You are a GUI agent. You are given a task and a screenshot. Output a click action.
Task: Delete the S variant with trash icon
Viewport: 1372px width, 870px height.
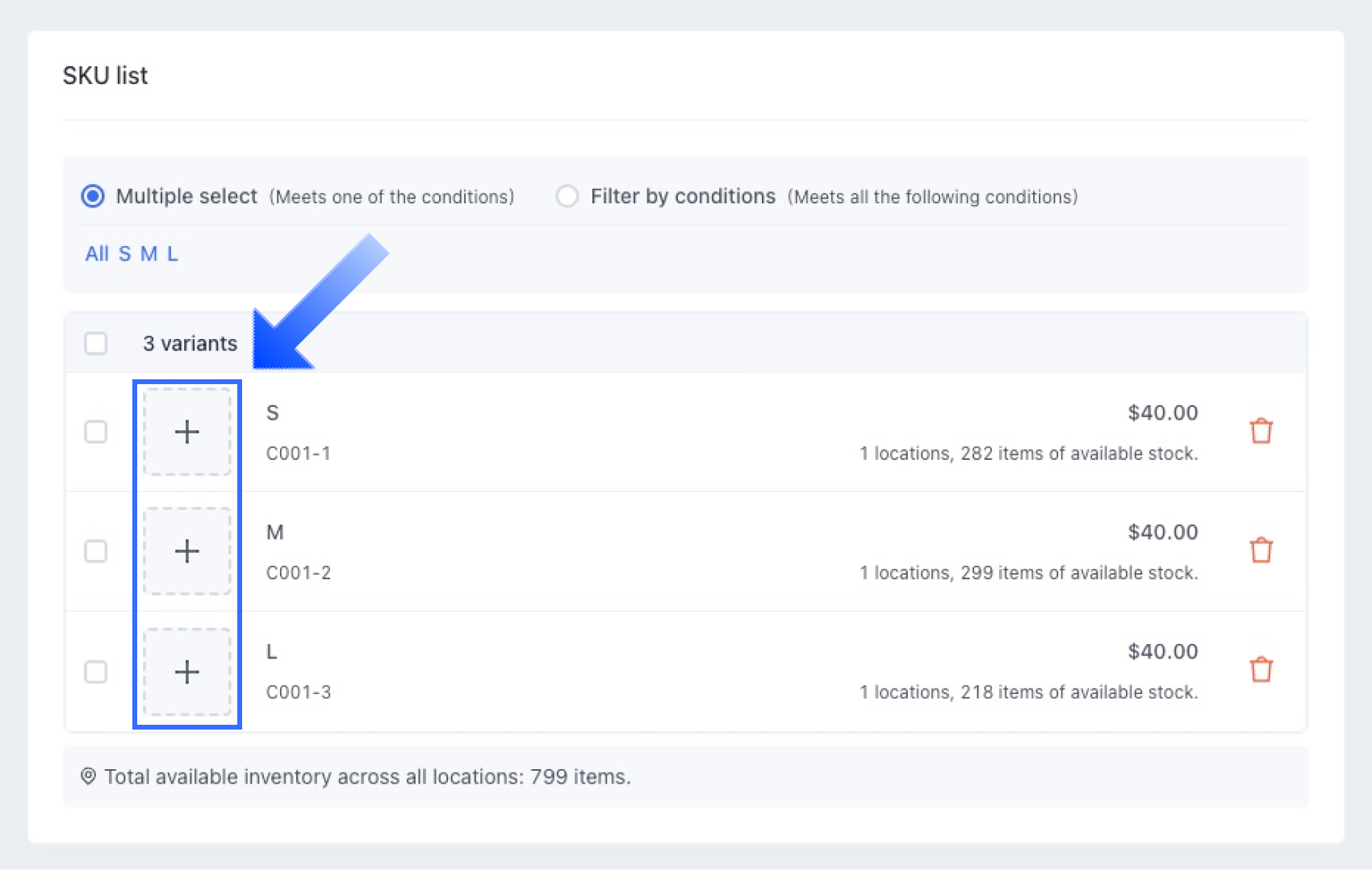click(1261, 431)
